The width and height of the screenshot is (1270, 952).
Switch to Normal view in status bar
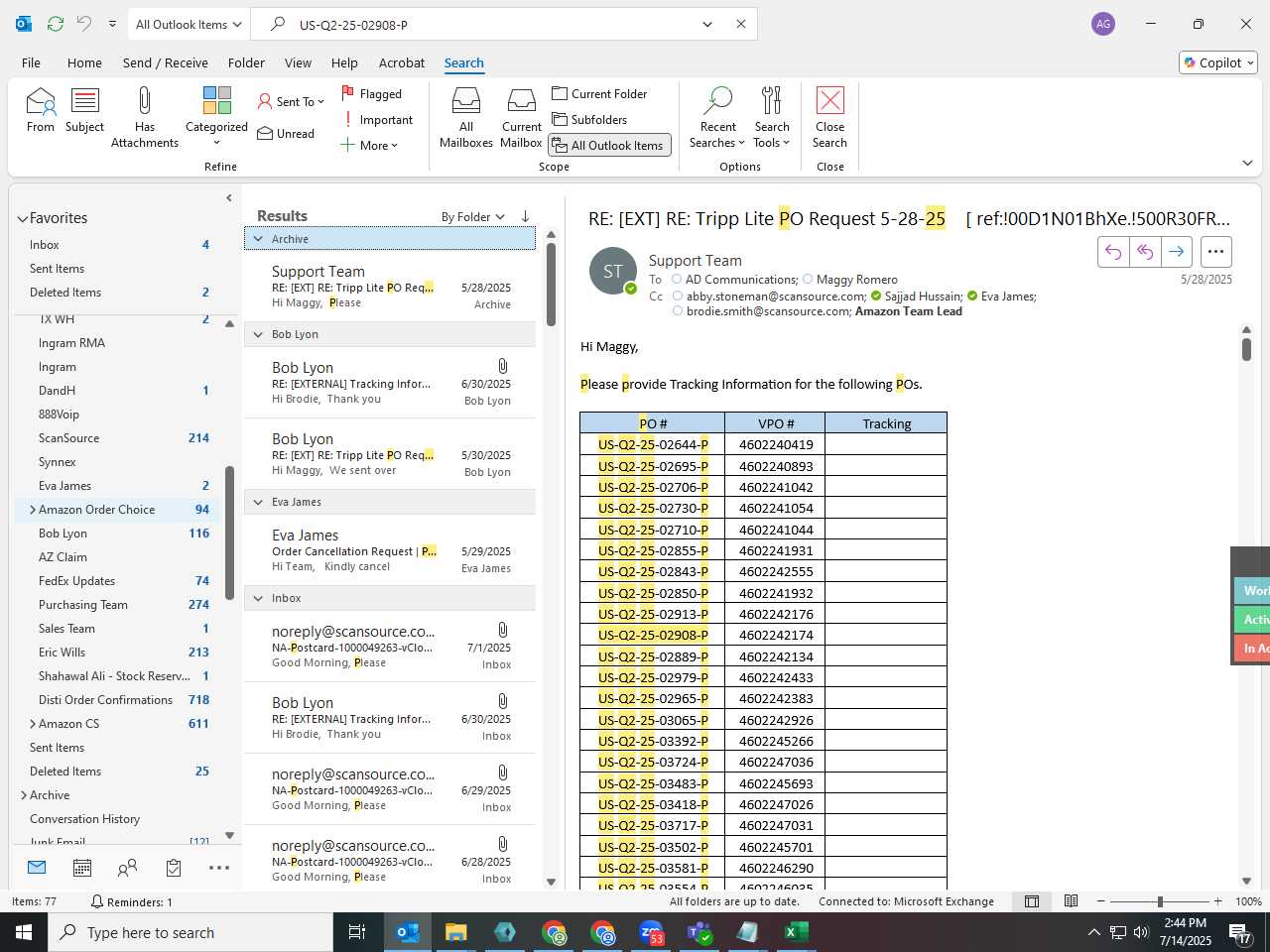1032,901
